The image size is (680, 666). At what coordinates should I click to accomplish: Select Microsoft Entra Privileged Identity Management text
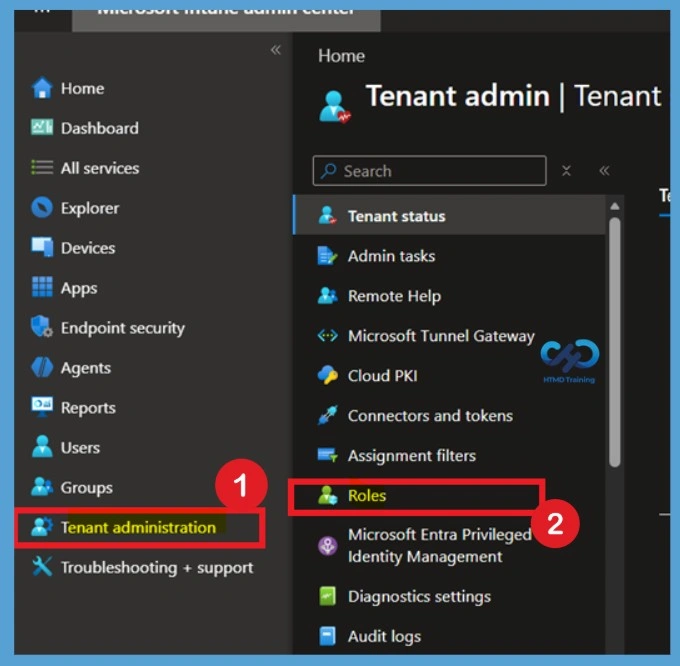click(440, 545)
